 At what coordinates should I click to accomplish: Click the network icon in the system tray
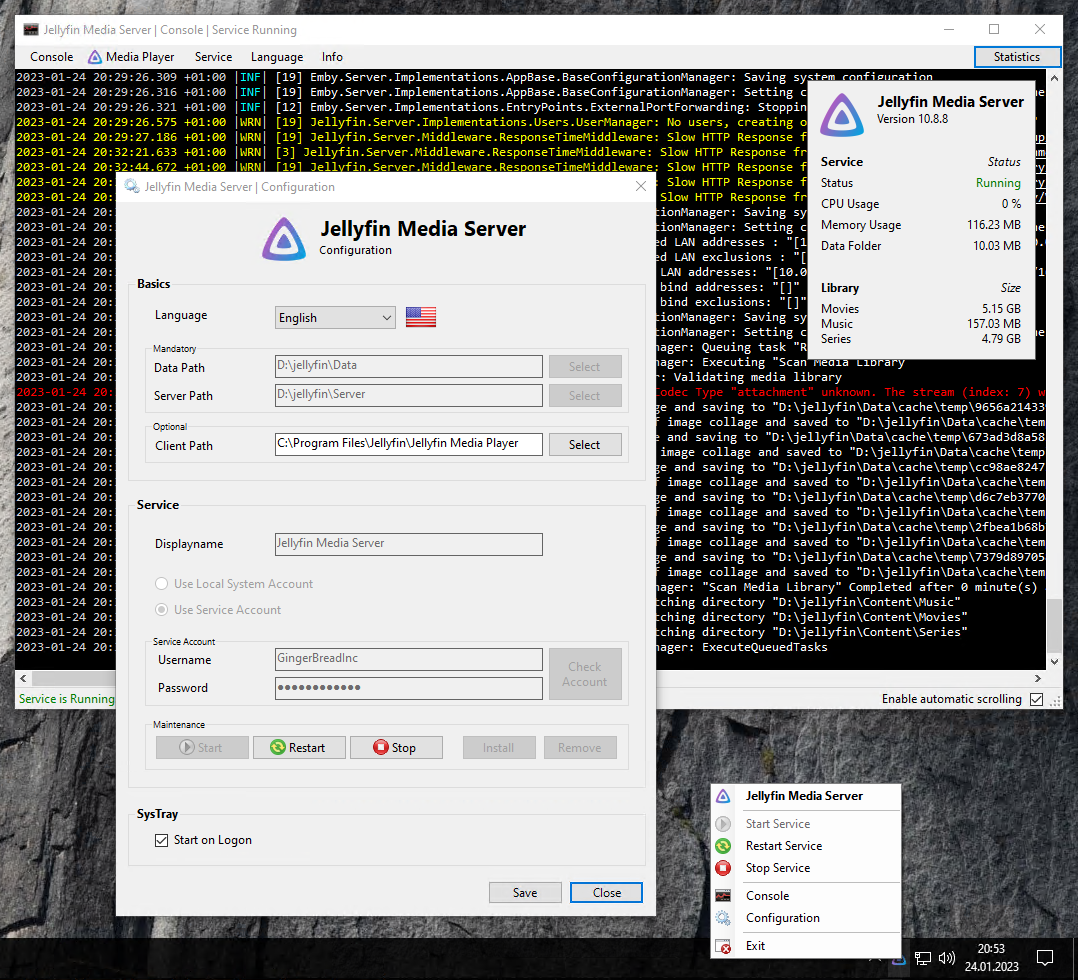coord(923,958)
